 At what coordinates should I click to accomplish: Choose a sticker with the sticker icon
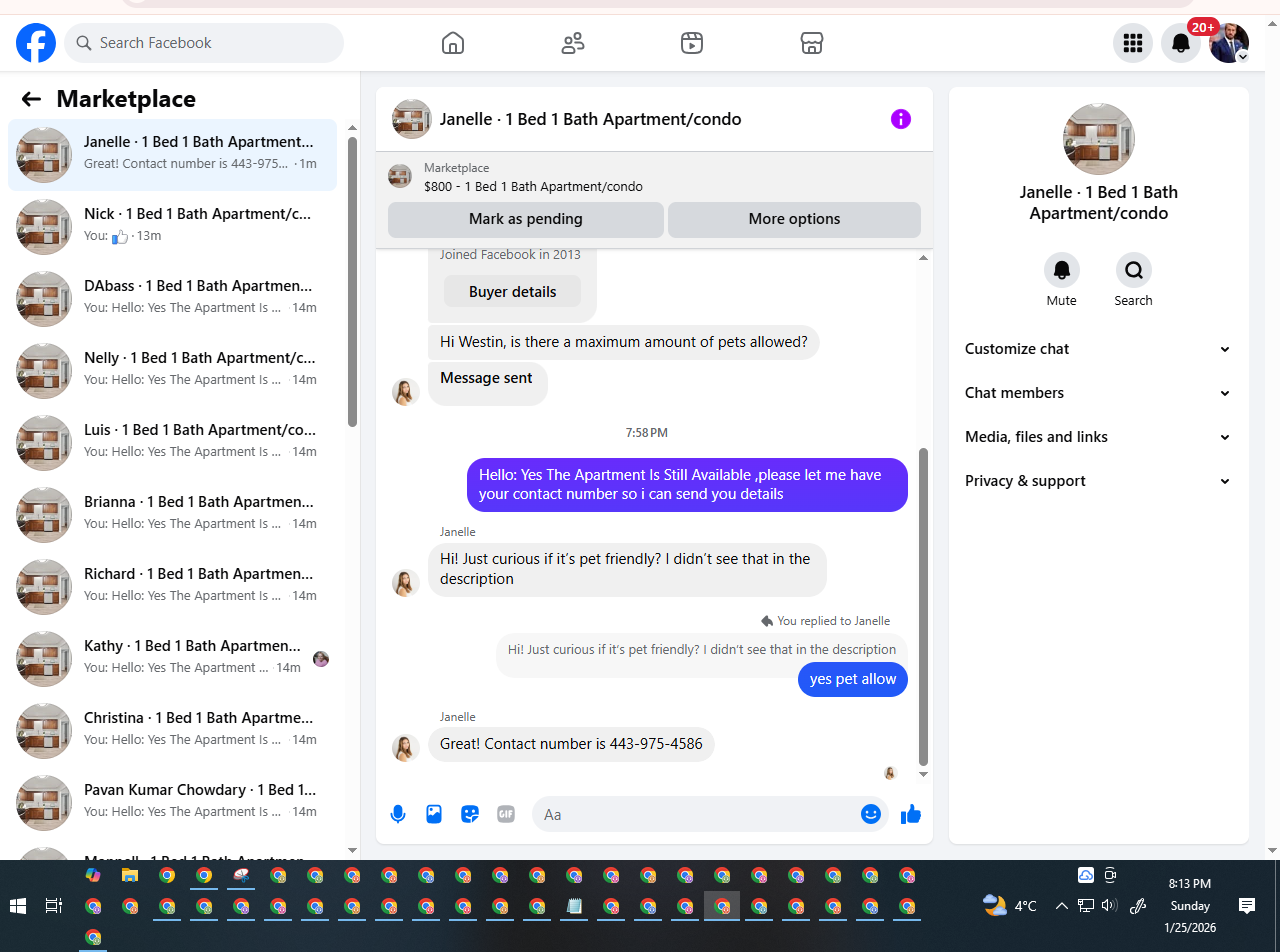tap(470, 814)
